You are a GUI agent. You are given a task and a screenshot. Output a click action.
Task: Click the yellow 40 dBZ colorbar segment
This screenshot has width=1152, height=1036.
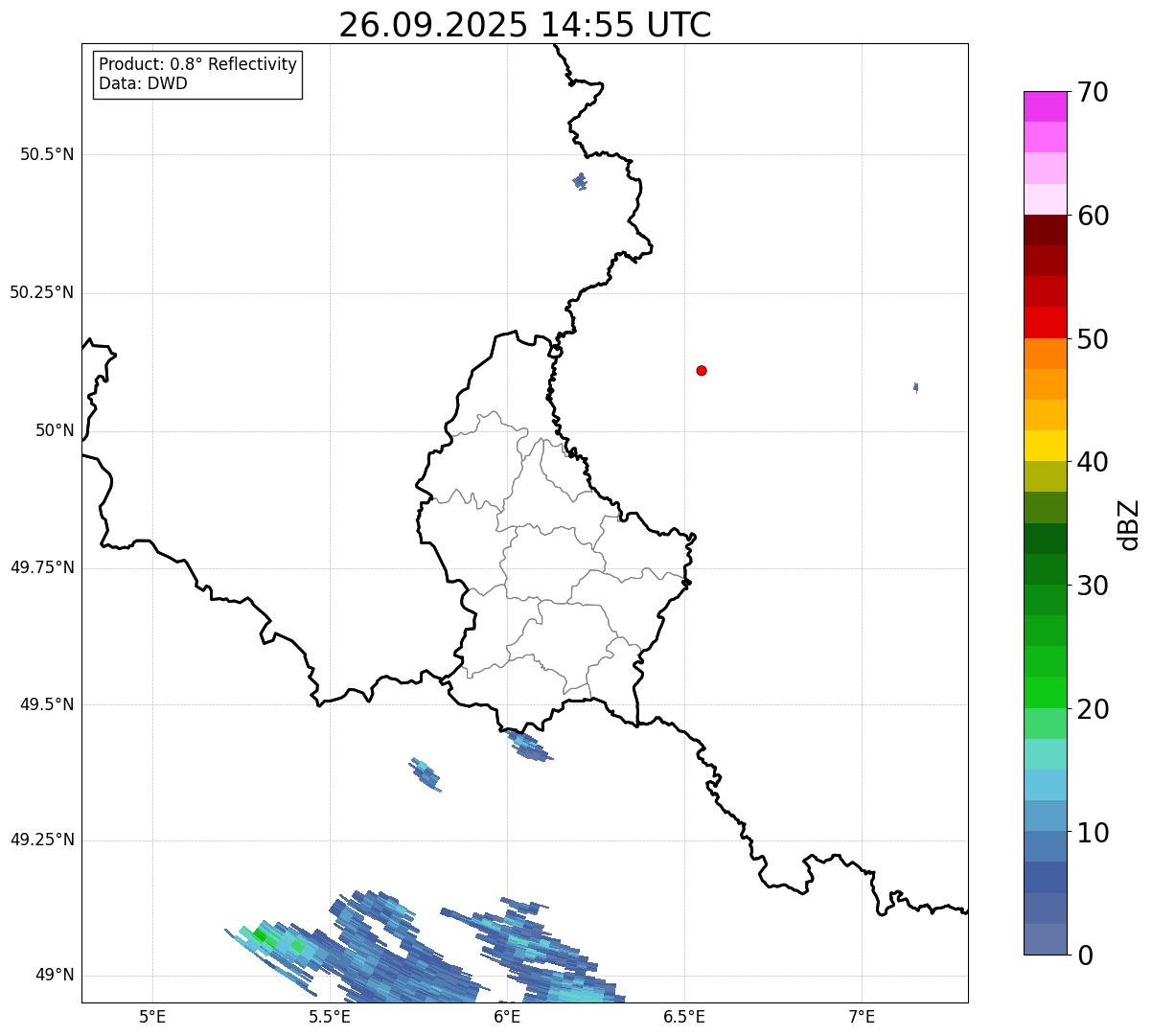point(1045,446)
